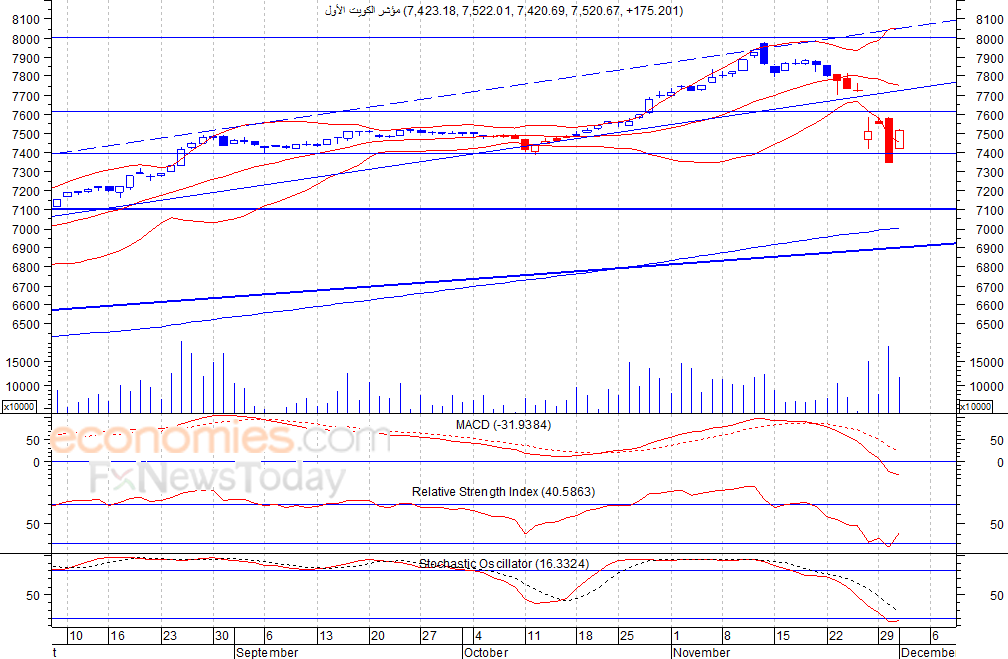
Task: Click the large red candlestick near 29
Action: [888, 140]
